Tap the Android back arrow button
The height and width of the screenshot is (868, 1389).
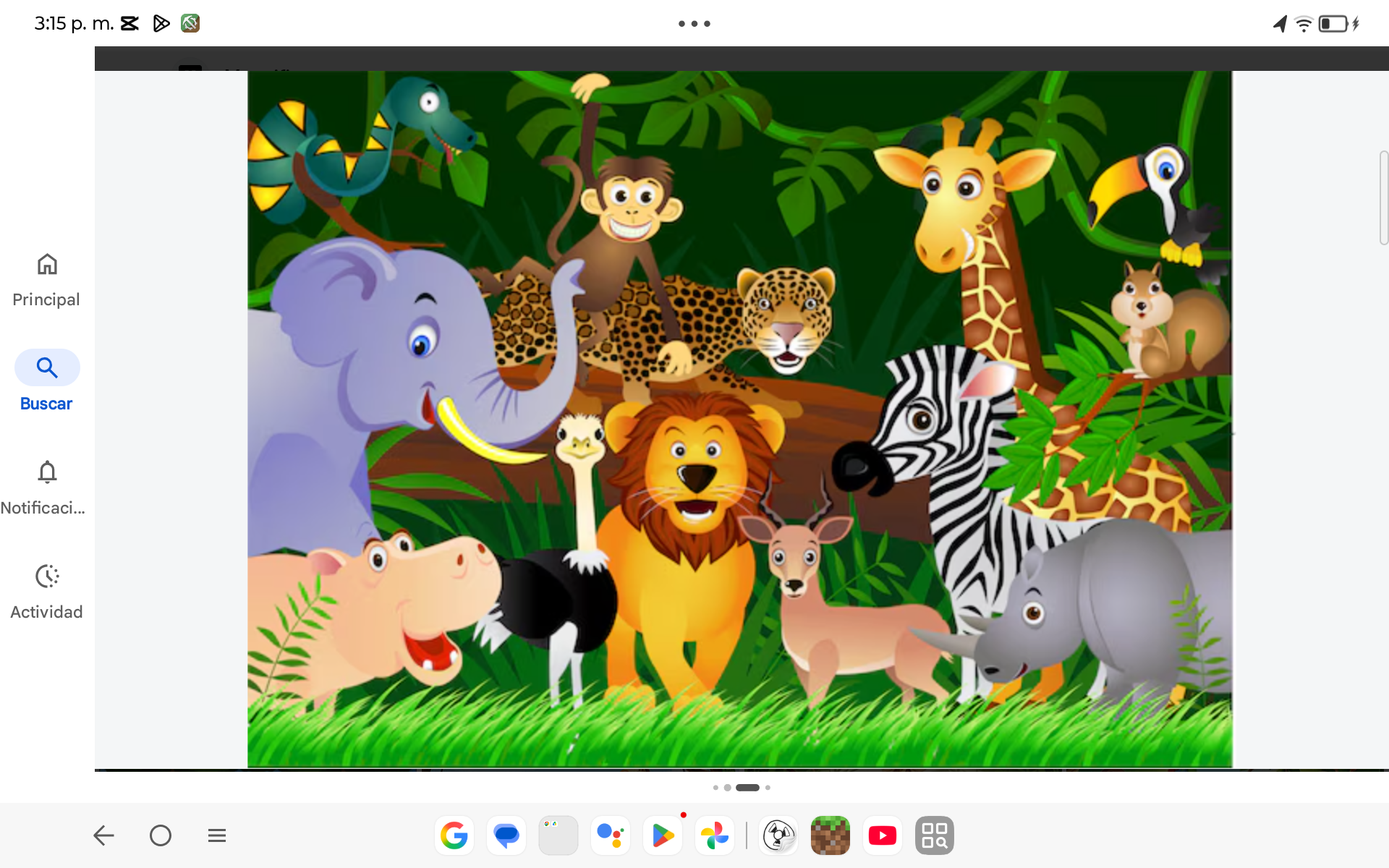tap(104, 835)
